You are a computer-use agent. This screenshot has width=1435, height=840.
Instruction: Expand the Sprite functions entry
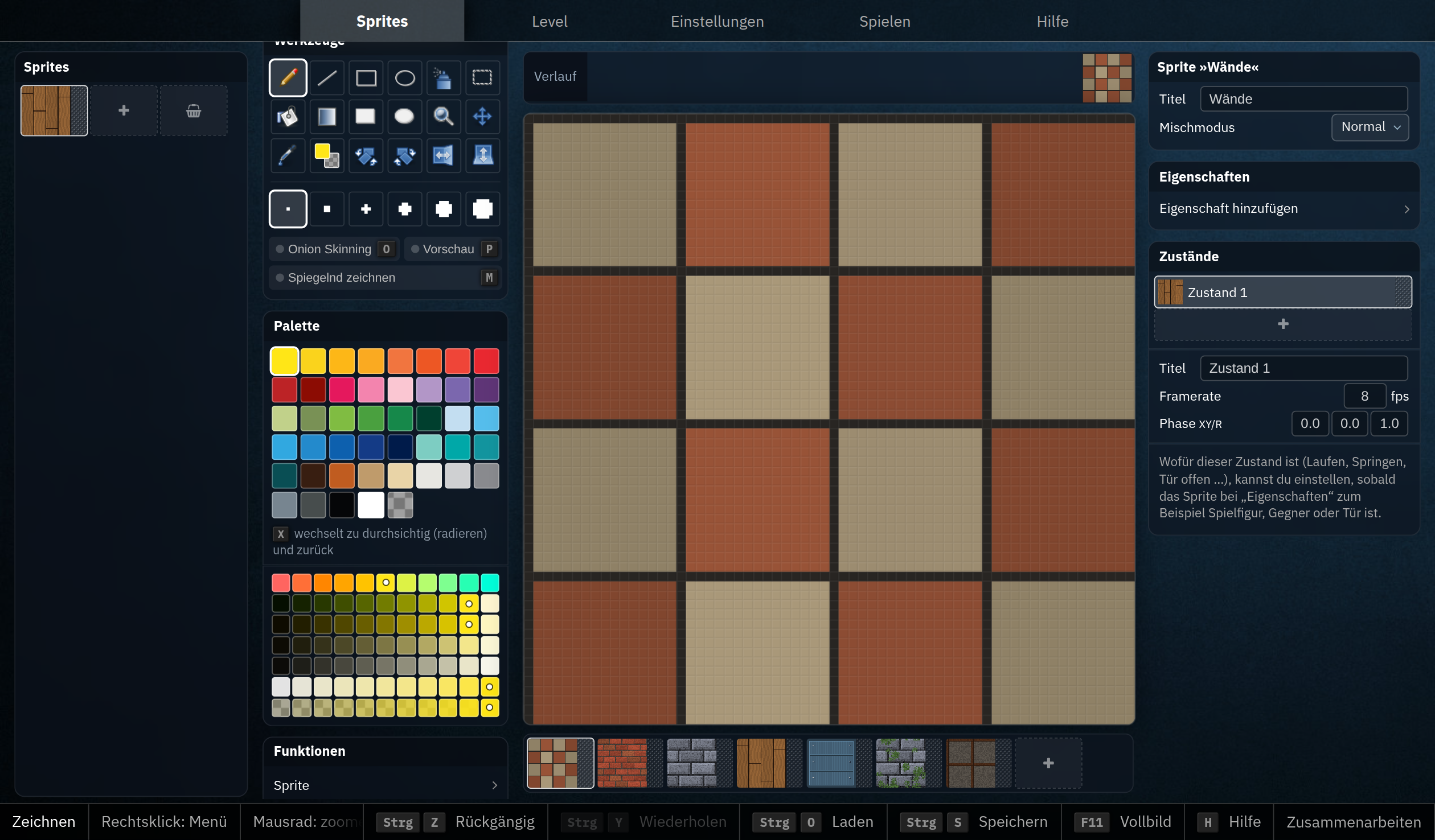385,785
